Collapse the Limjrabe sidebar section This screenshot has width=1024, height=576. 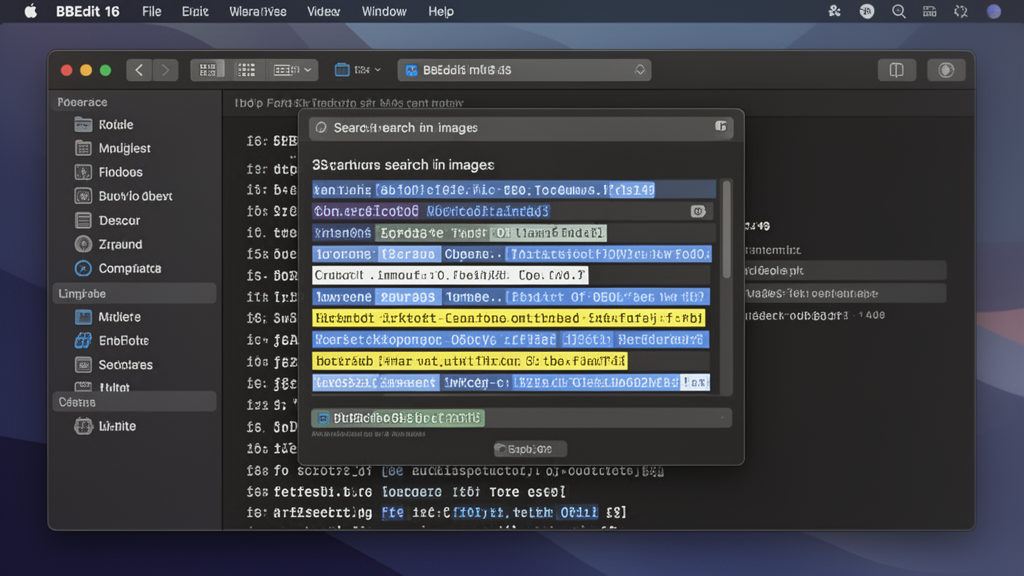133,293
